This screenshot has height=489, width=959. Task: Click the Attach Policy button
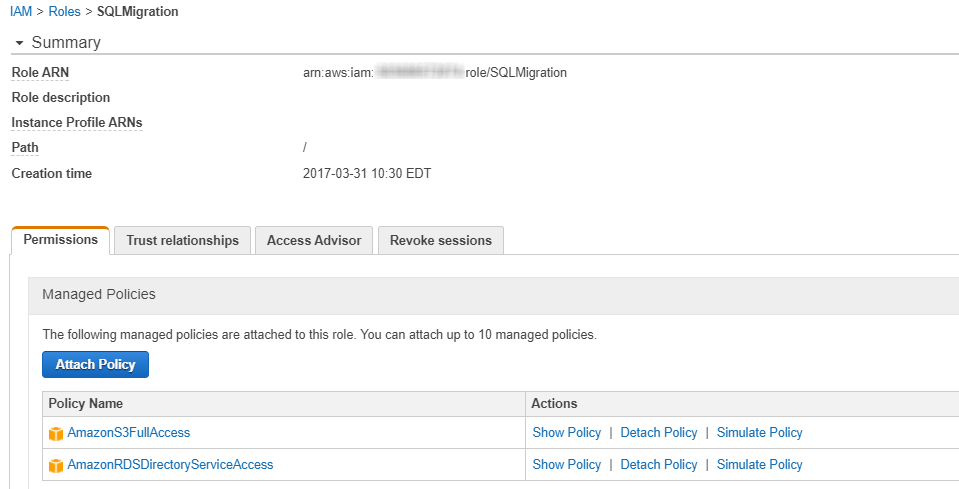tap(95, 364)
